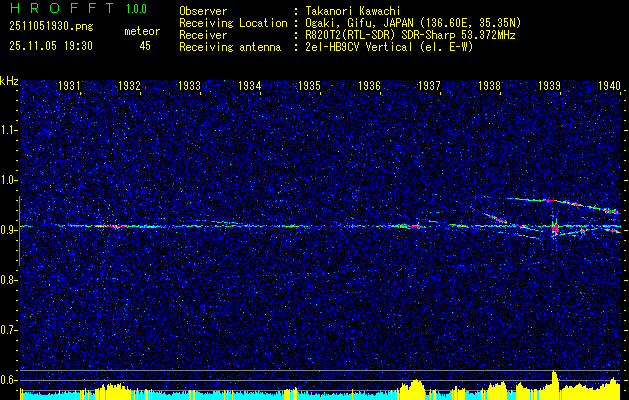Viewport: 629px width, 400px height.
Task: Click the 1.1 kHz frequency label
Action: [x=8, y=130]
